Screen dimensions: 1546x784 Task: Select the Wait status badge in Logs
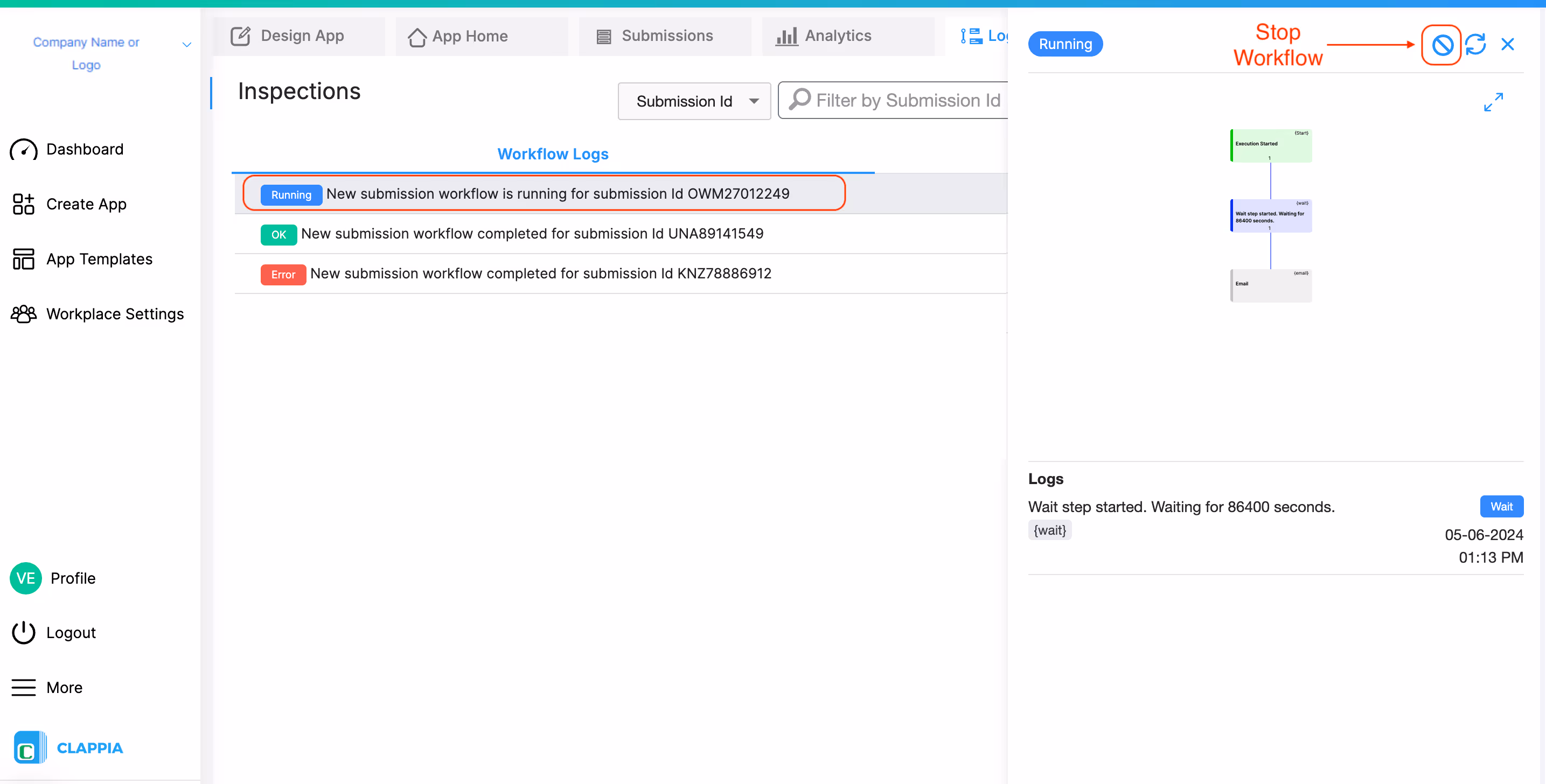[x=1502, y=506]
